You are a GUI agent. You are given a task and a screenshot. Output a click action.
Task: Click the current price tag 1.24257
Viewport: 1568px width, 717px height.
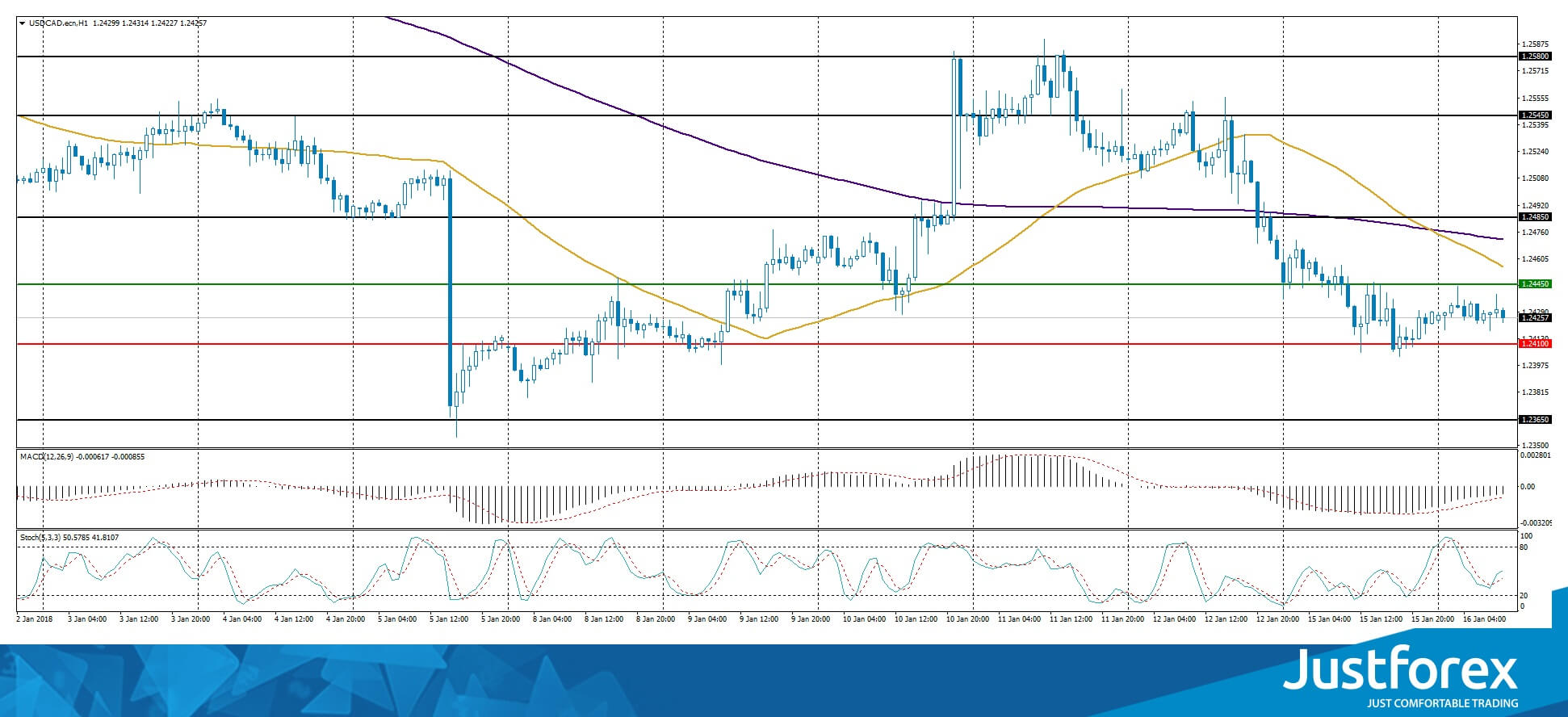(x=1535, y=318)
